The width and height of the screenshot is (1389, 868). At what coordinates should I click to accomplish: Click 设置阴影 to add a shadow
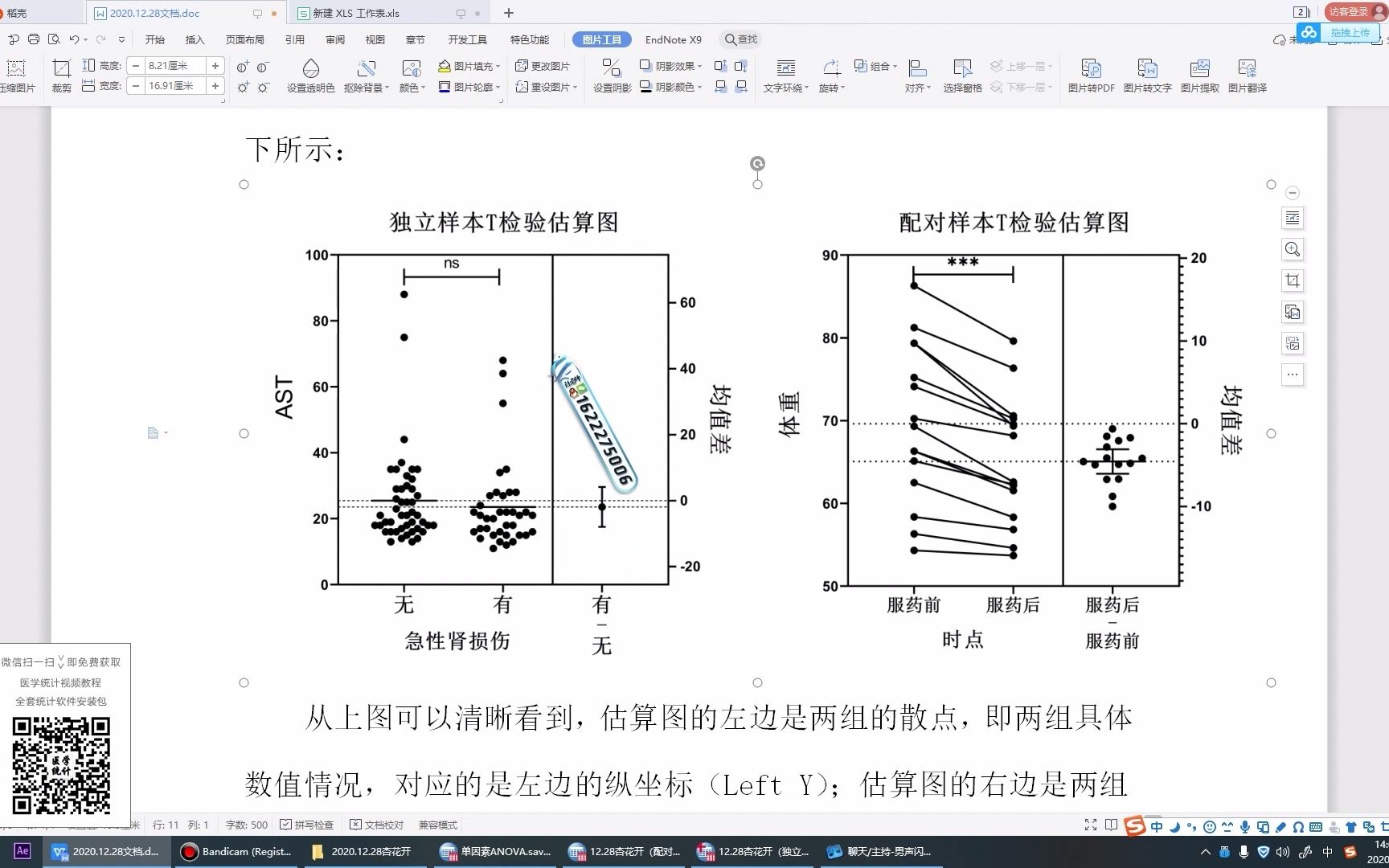[610, 76]
